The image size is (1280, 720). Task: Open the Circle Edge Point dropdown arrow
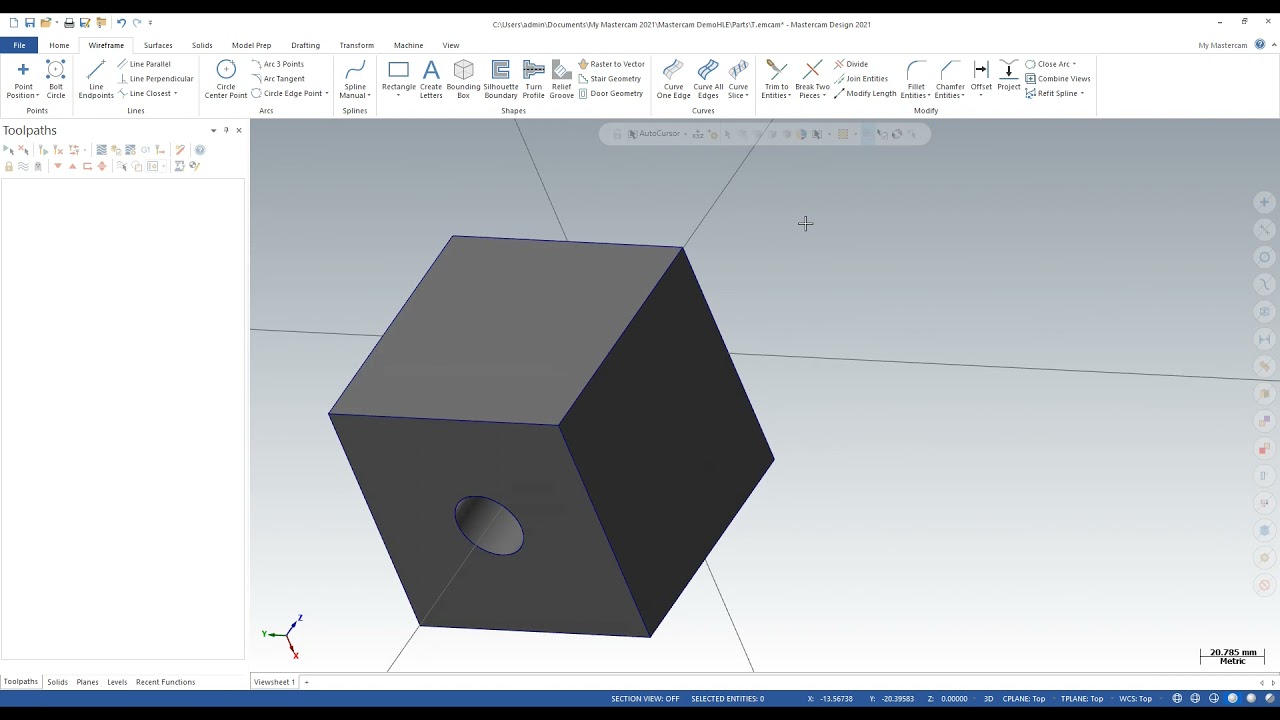tap(327, 94)
